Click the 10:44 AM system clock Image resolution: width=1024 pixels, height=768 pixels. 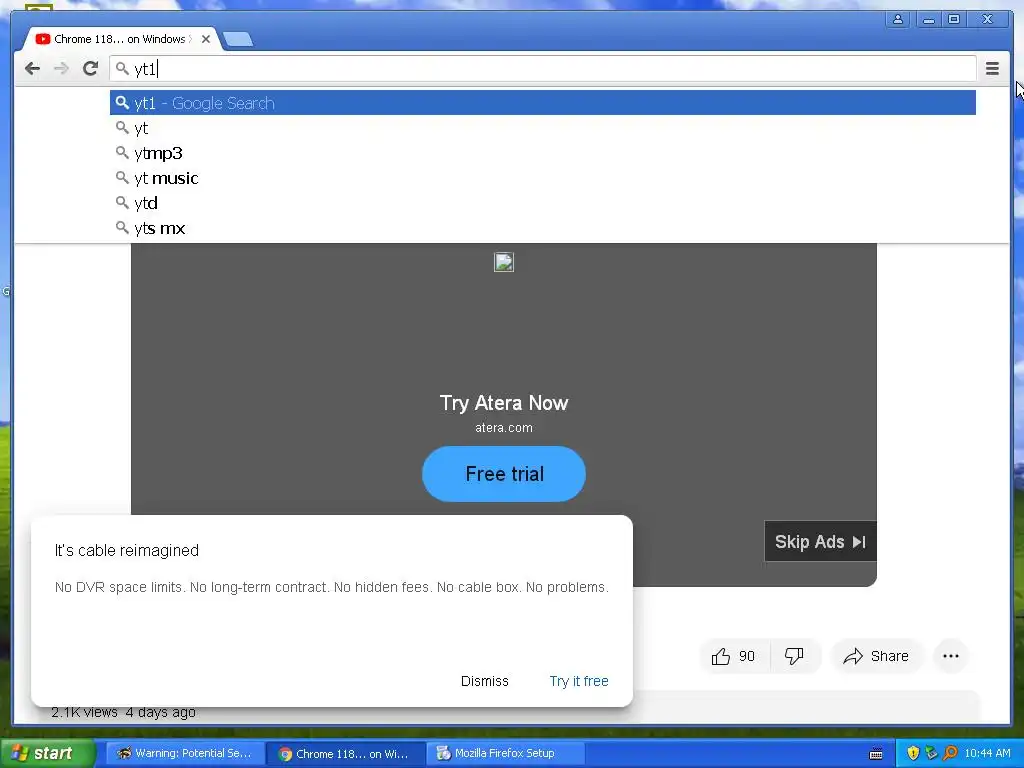(987, 753)
